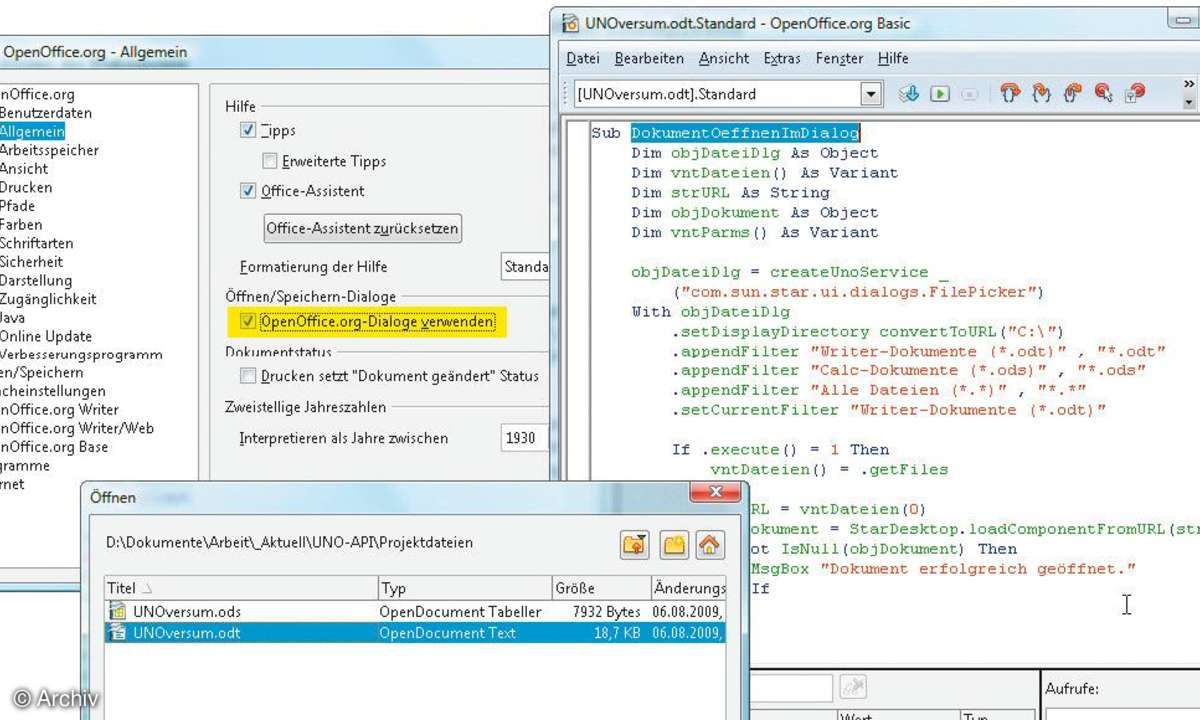
Task: Click the watch icon beside the watch field
Action: pyautogui.click(x=852, y=686)
